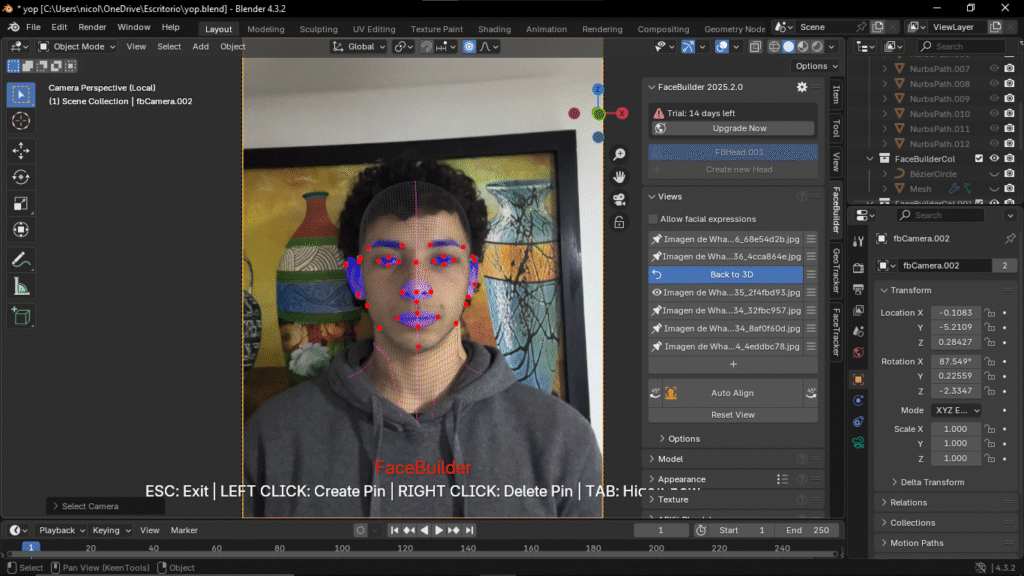Click the Location X value field
Image resolution: width=1024 pixels, height=576 pixels.
(955, 313)
